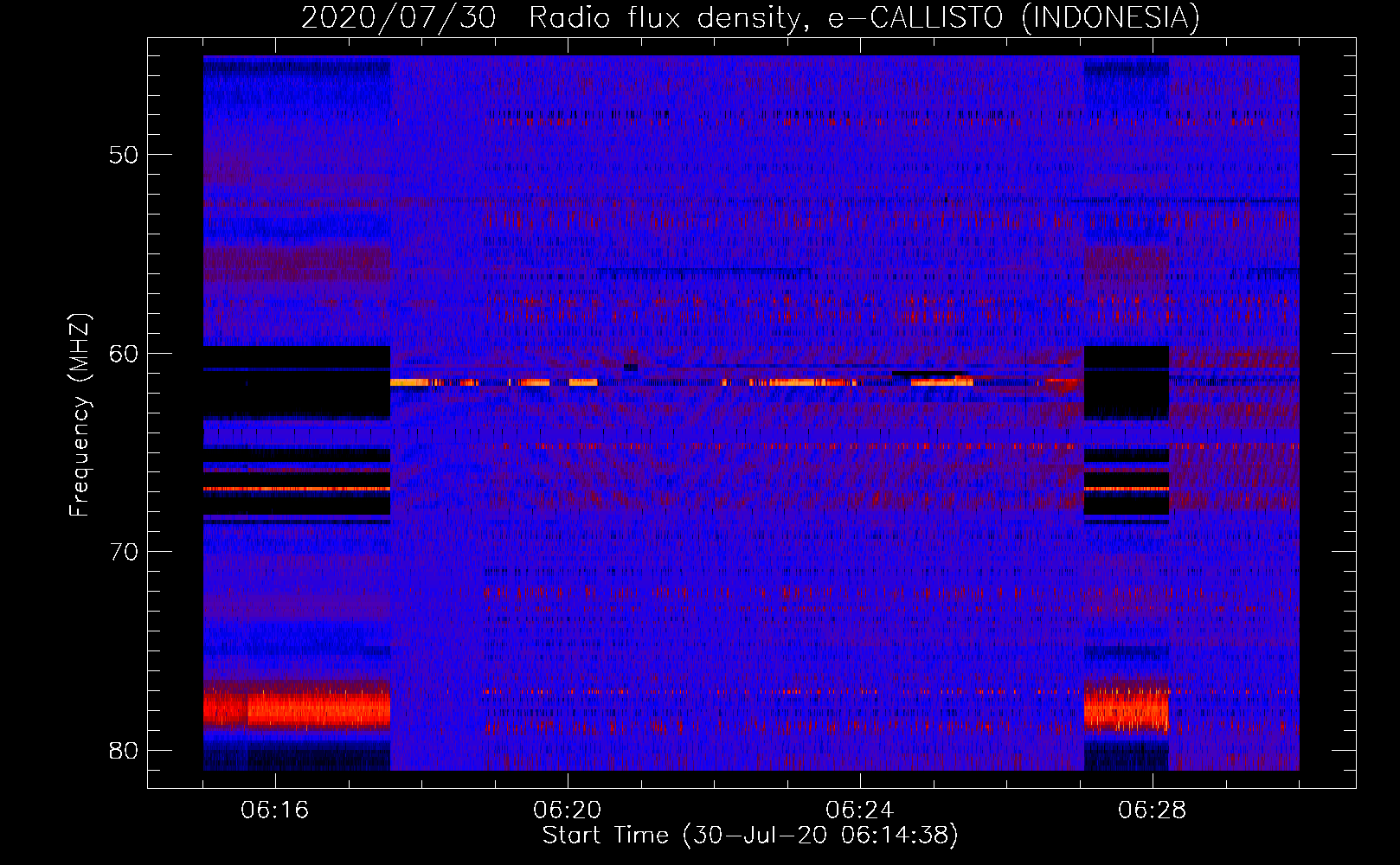Click the 50 MHz frequency tick label
The image size is (1400, 865).
[x=123, y=155]
